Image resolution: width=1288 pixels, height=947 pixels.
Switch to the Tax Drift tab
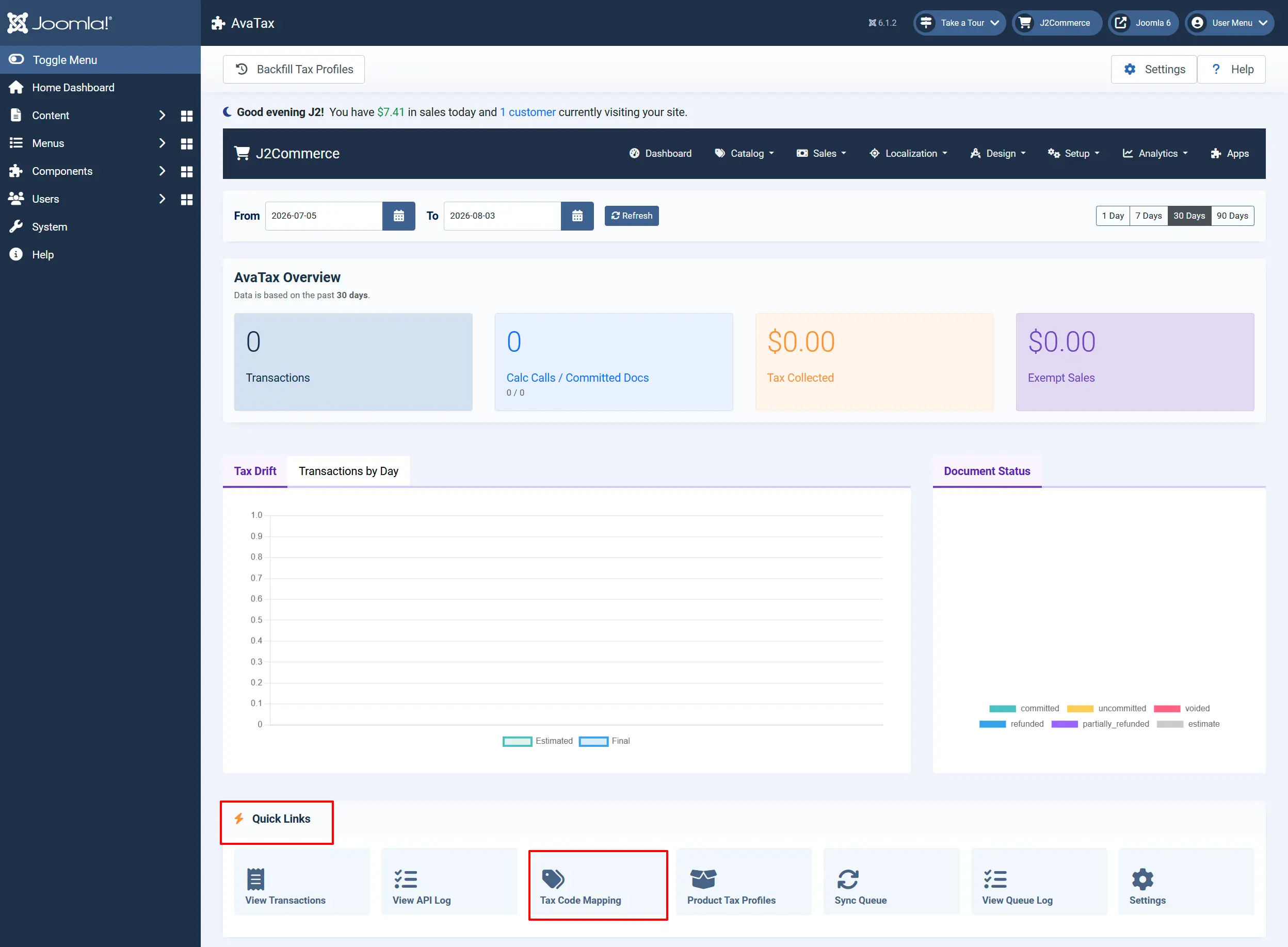(255, 471)
